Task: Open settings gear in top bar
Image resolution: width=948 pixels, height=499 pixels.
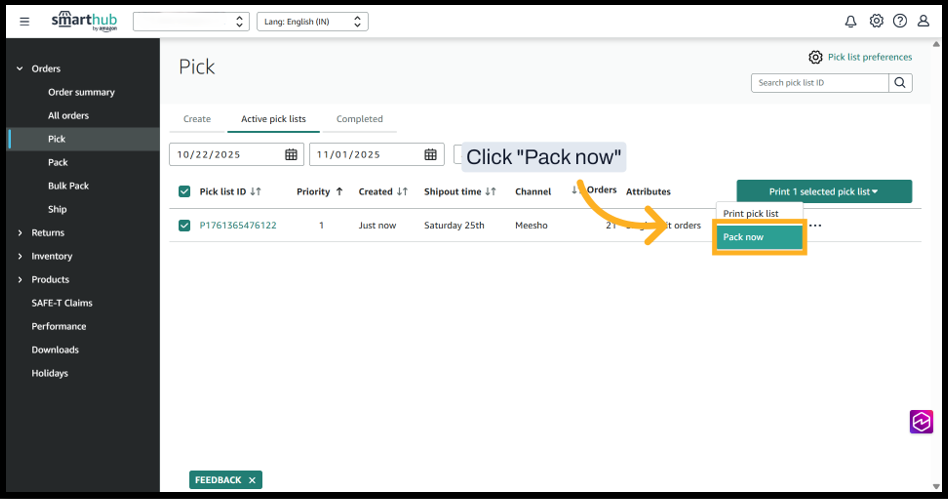Action: (876, 21)
